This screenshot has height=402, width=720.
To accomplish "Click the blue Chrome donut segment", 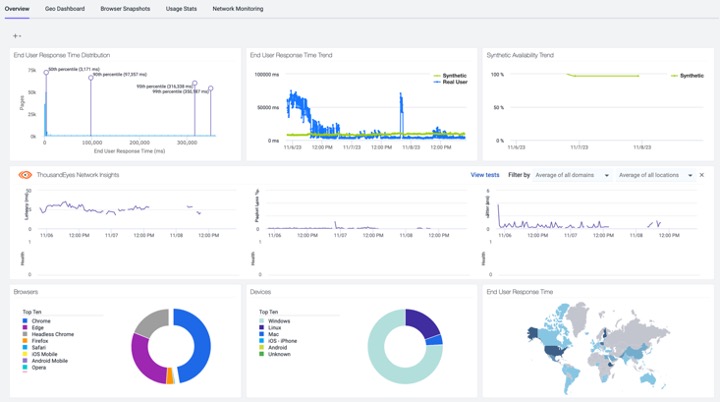I will point(200,345).
